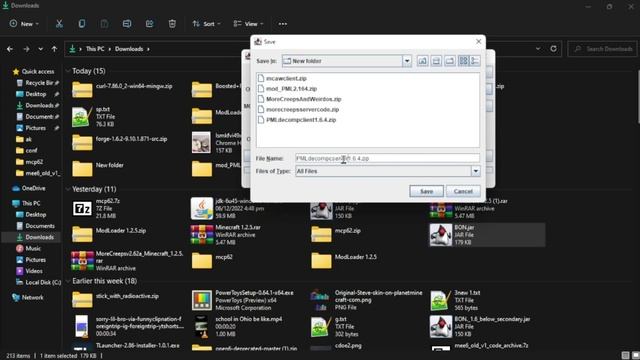Go back with the Explorer back arrow
The height and width of the screenshot is (360, 640).
click(x=10, y=49)
